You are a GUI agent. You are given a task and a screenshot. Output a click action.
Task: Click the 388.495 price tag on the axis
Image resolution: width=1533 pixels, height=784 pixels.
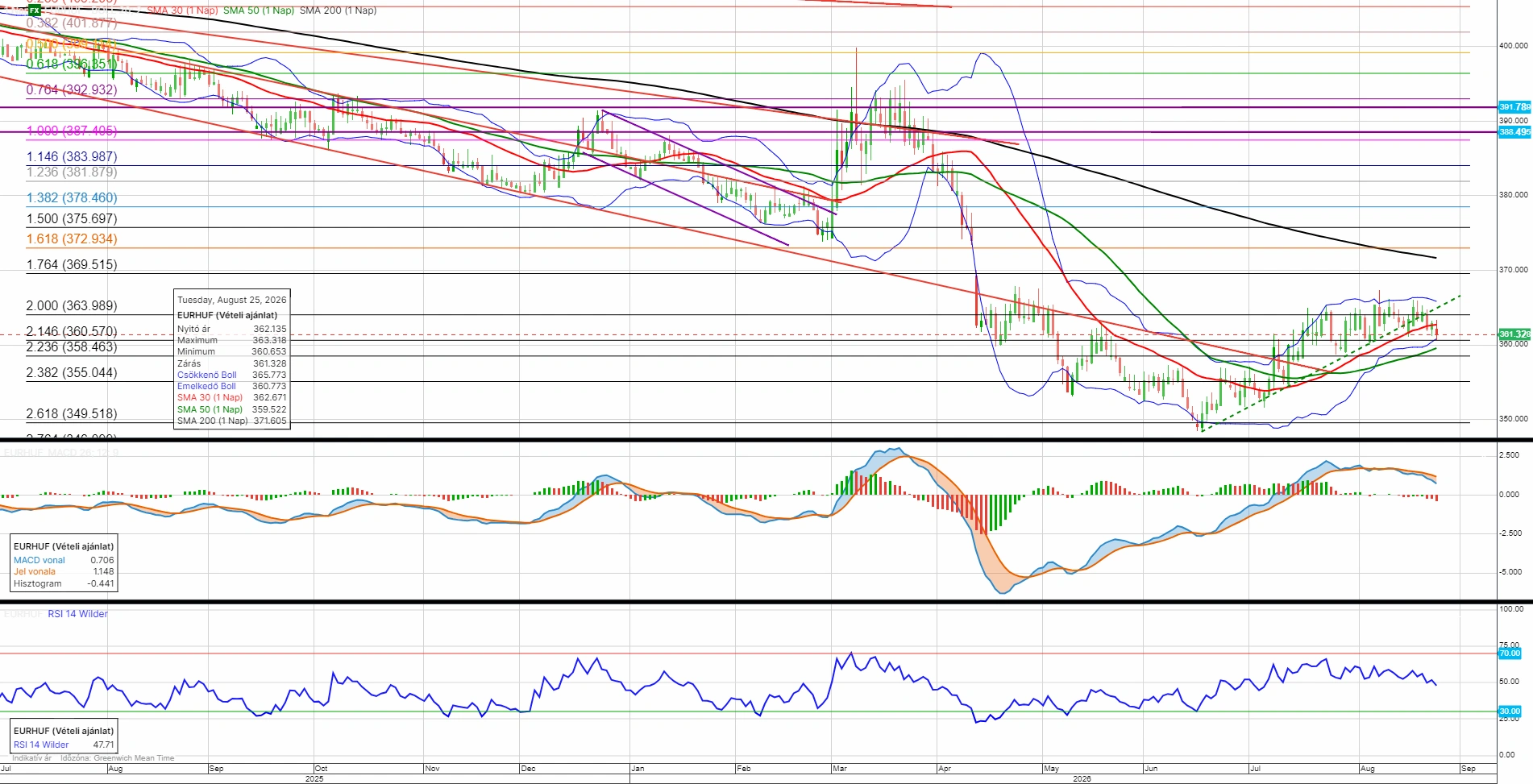click(x=1514, y=132)
